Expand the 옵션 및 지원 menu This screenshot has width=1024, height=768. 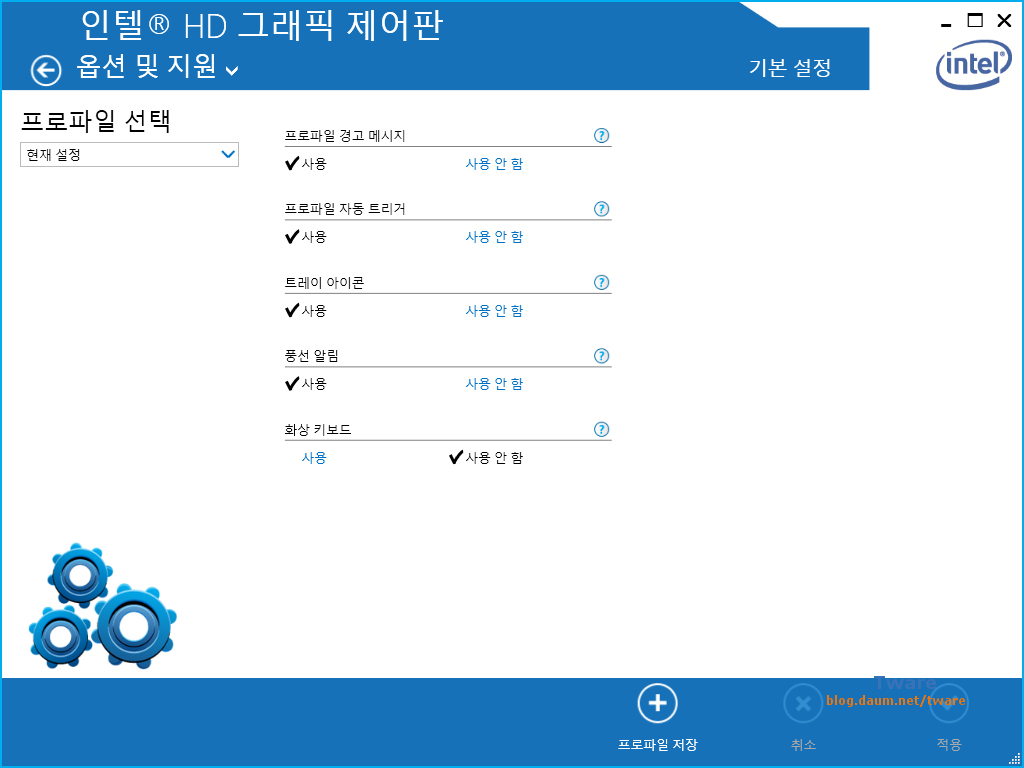157,67
